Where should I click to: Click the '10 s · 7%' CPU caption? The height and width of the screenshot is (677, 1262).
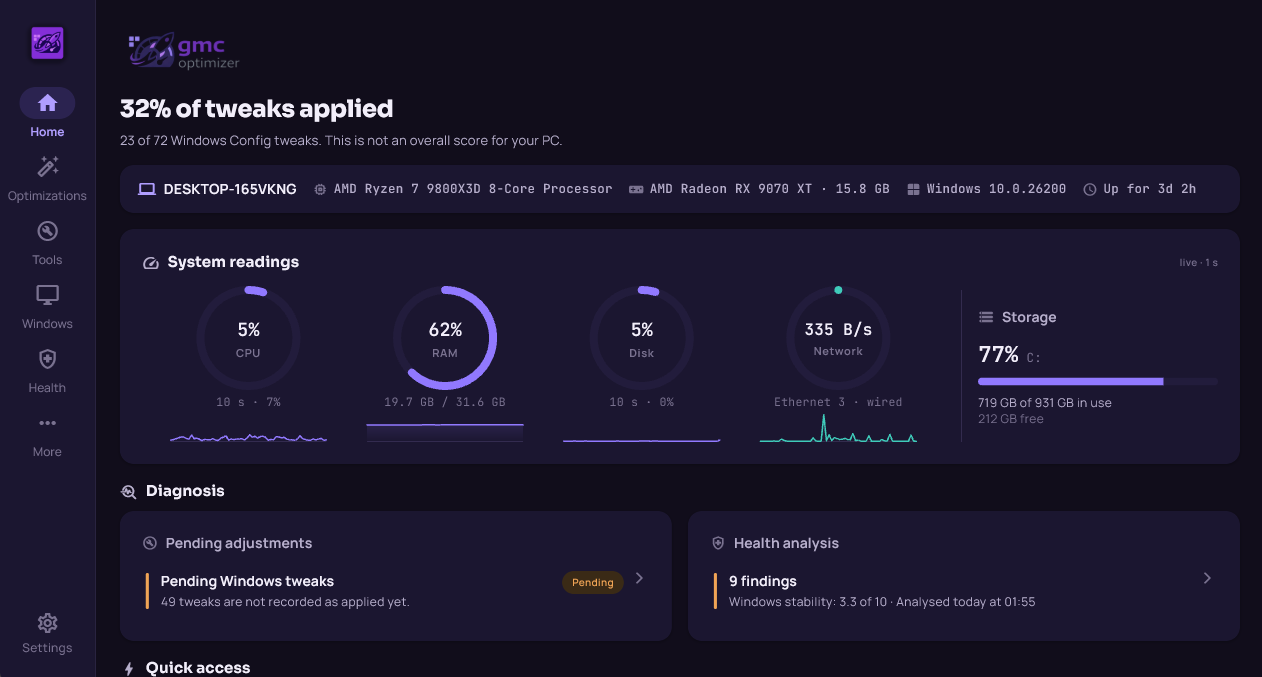tap(248, 402)
